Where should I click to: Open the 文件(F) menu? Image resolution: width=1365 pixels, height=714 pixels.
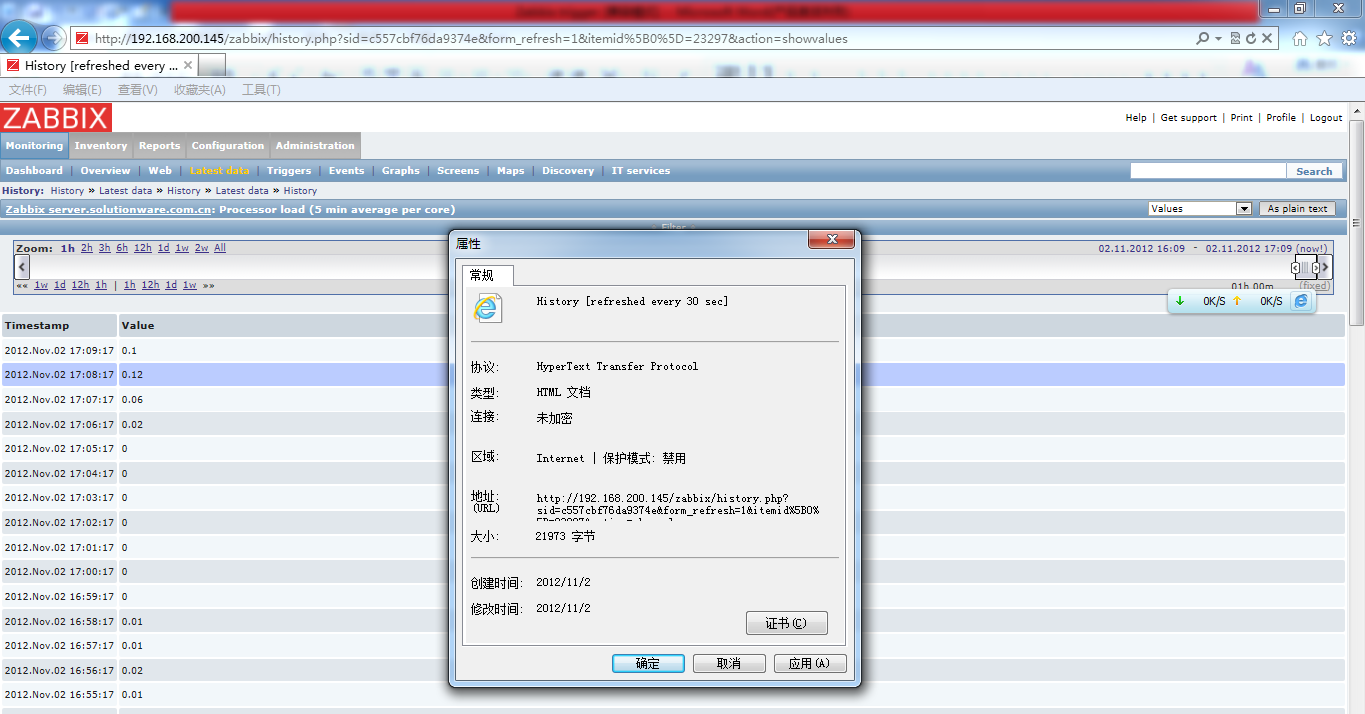pyautogui.click(x=28, y=90)
